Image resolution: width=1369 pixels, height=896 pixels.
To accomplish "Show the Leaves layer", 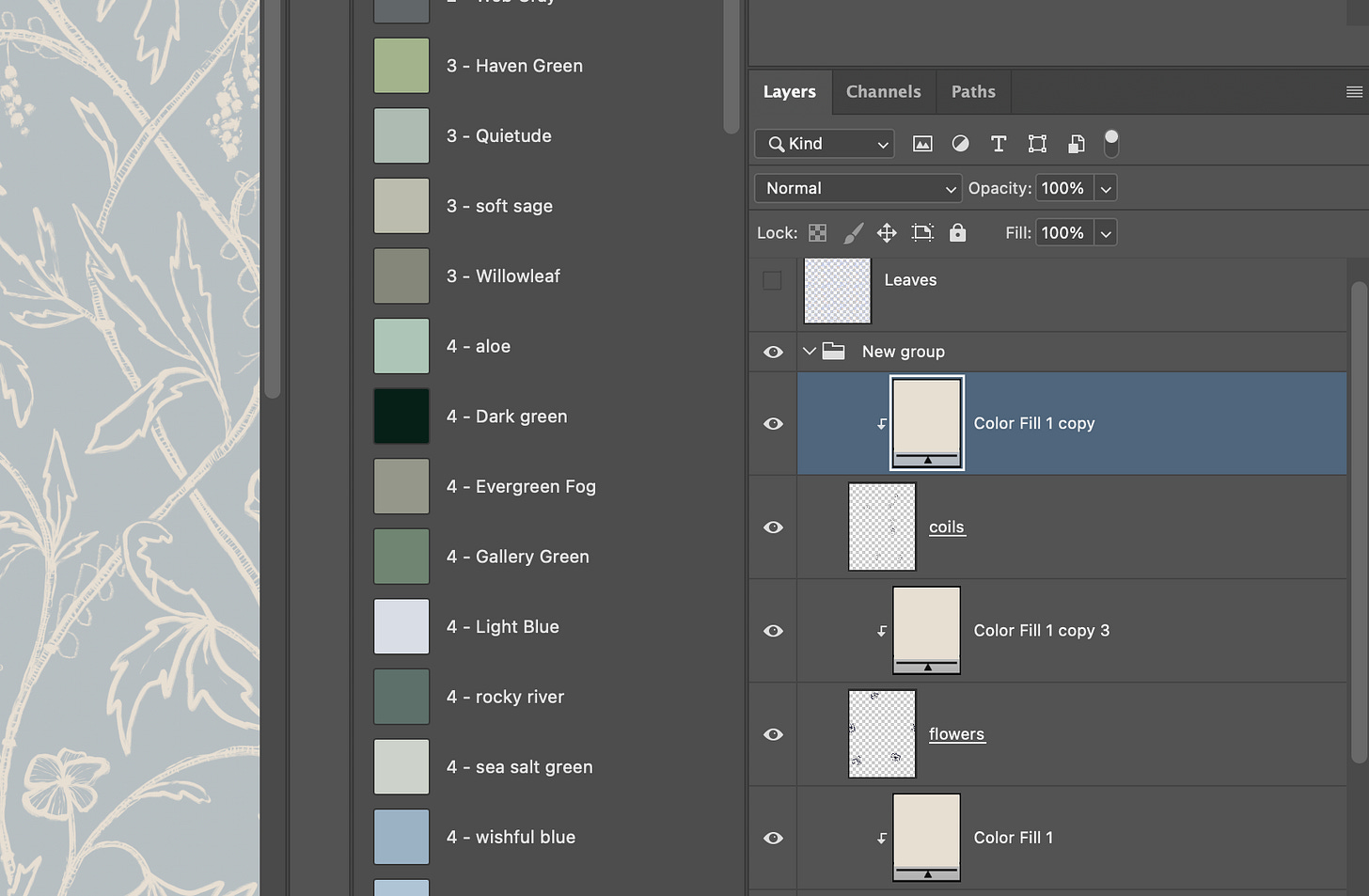I will (772, 280).
